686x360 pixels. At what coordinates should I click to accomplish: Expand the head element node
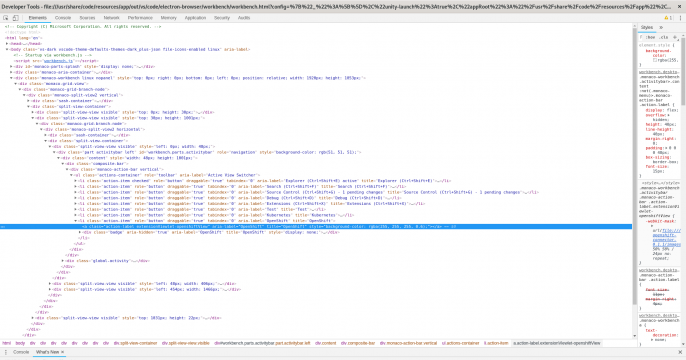click(7, 44)
